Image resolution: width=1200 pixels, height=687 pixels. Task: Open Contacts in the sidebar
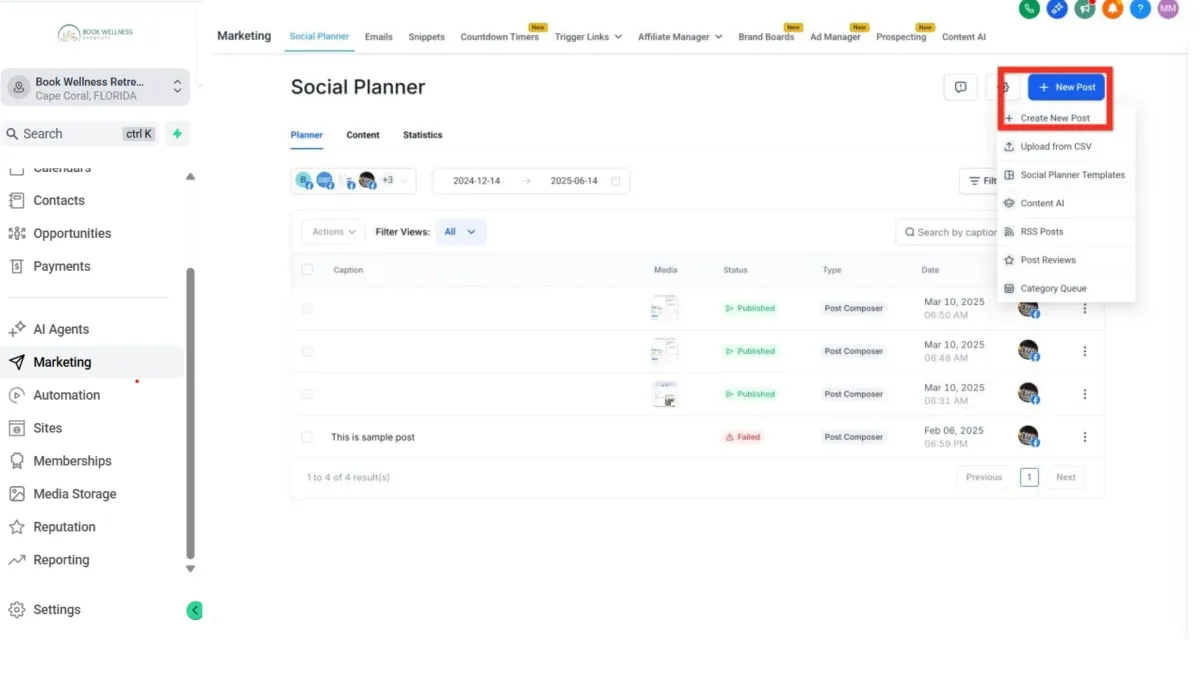click(59, 200)
